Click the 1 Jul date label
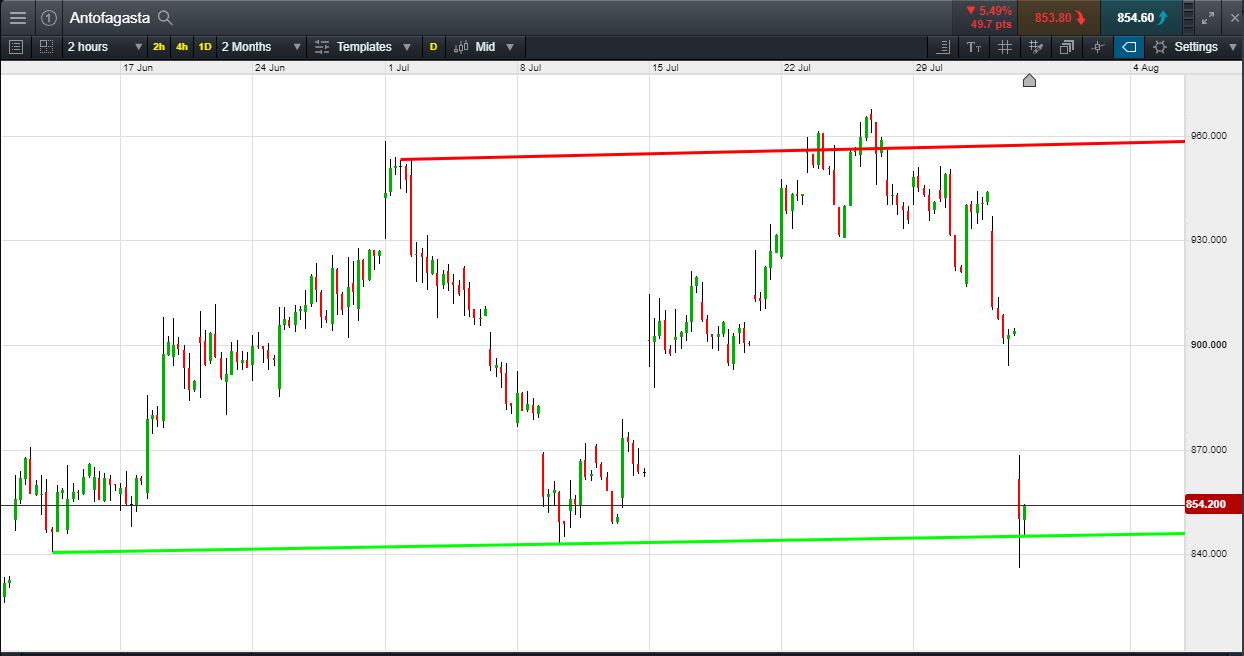 (399, 68)
